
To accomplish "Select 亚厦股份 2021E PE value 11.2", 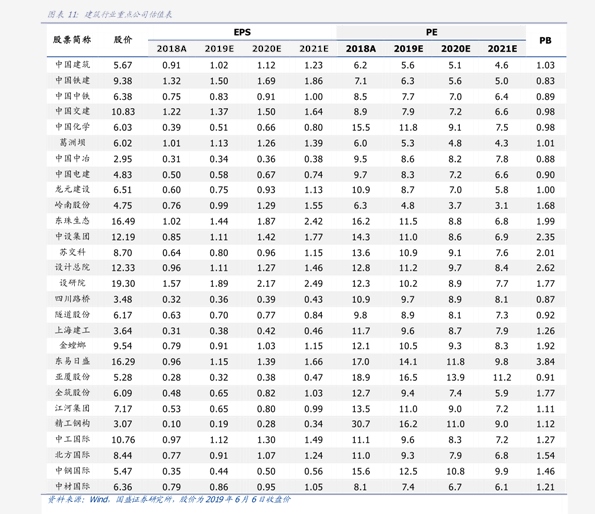I will (502, 378).
